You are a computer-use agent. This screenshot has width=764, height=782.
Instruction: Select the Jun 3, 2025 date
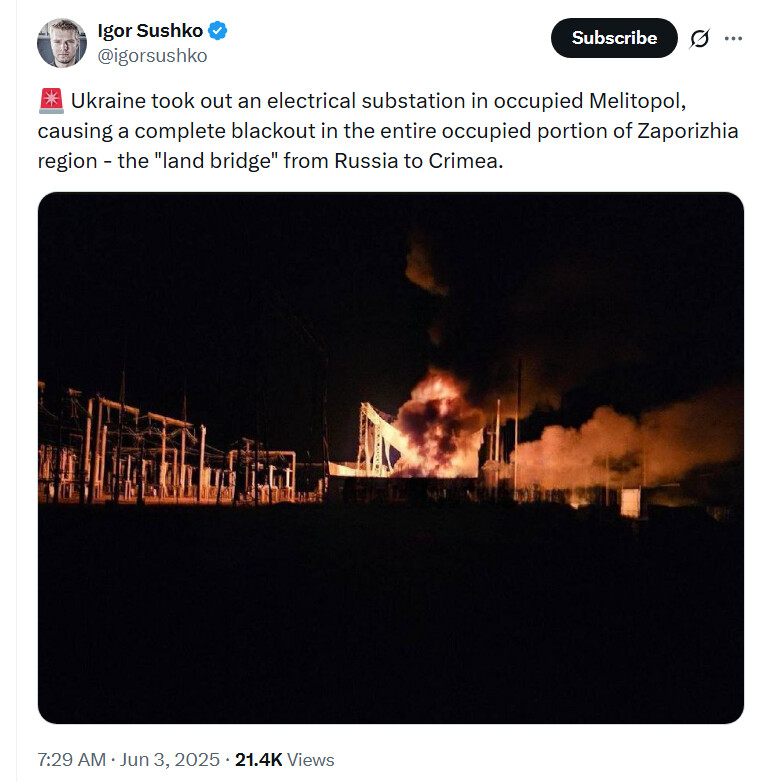tap(170, 760)
